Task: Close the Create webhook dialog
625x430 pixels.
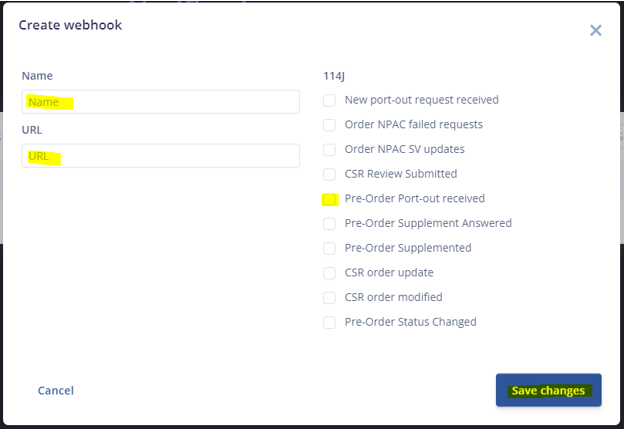Action: pos(595,30)
